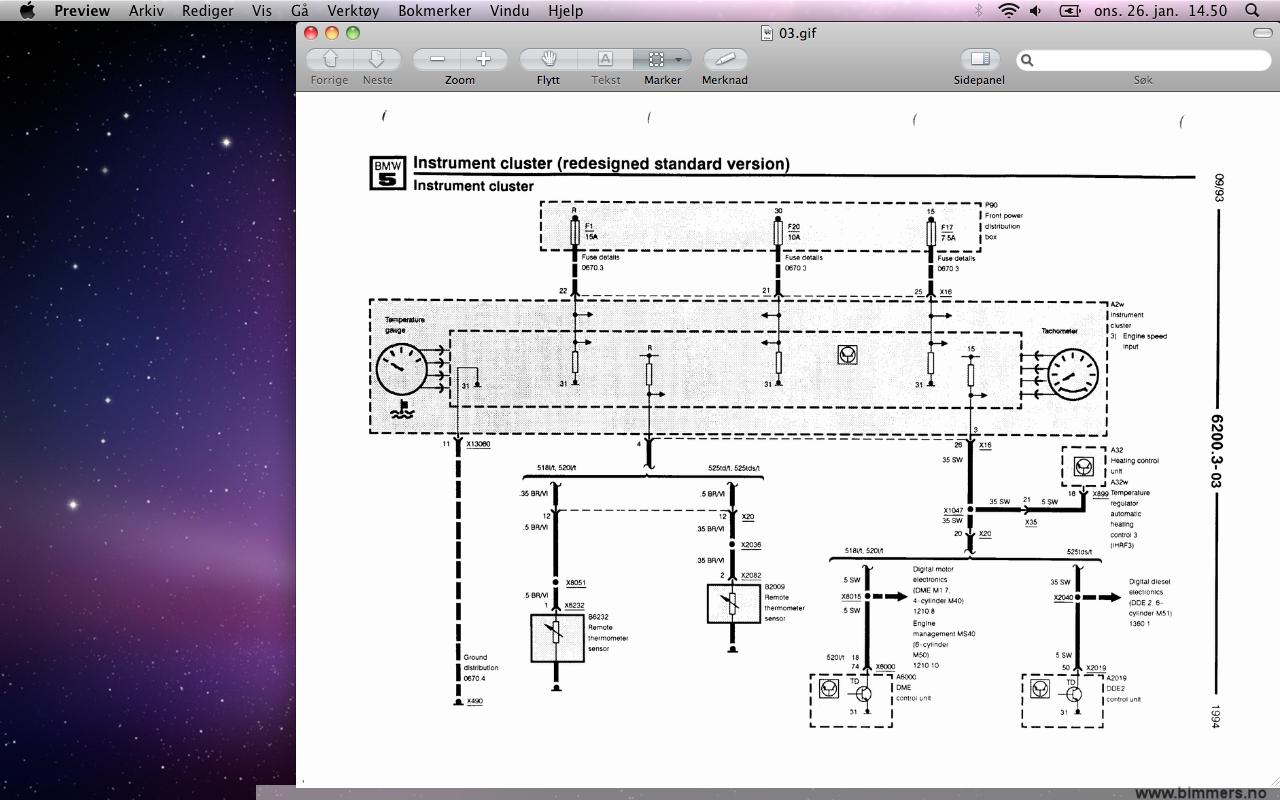Image resolution: width=1280 pixels, height=800 pixels.
Task: Open the Preview application menu
Action: click(82, 11)
